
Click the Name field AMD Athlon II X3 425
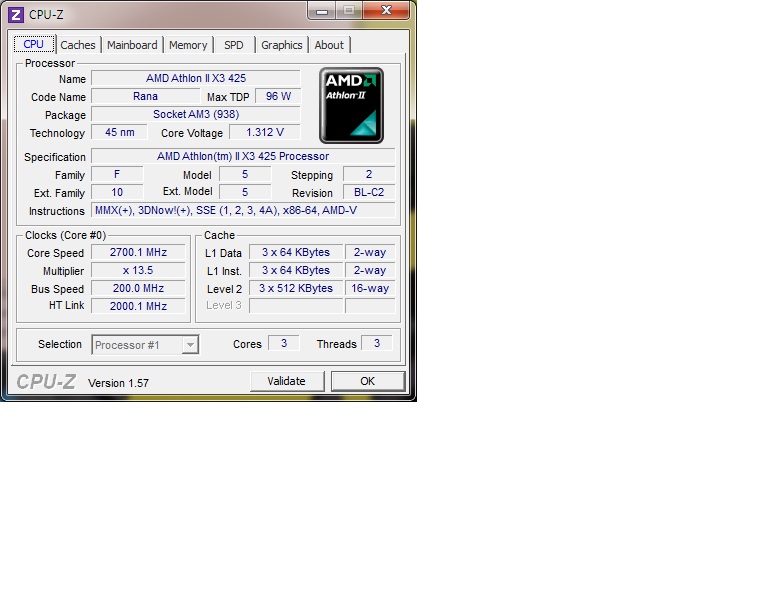[196, 78]
